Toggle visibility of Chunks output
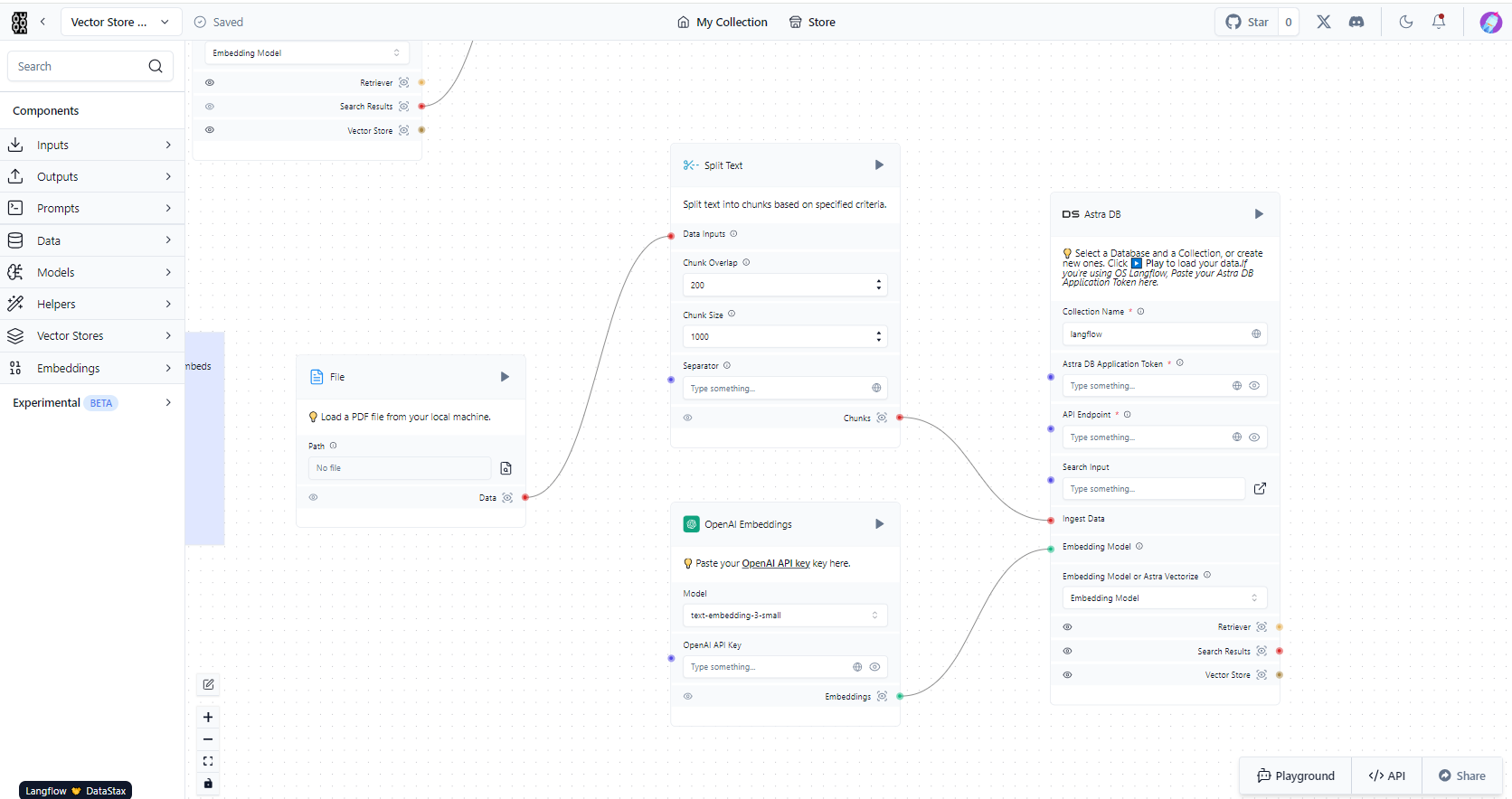Screen dimensions: 1512x799 coord(687,418)
